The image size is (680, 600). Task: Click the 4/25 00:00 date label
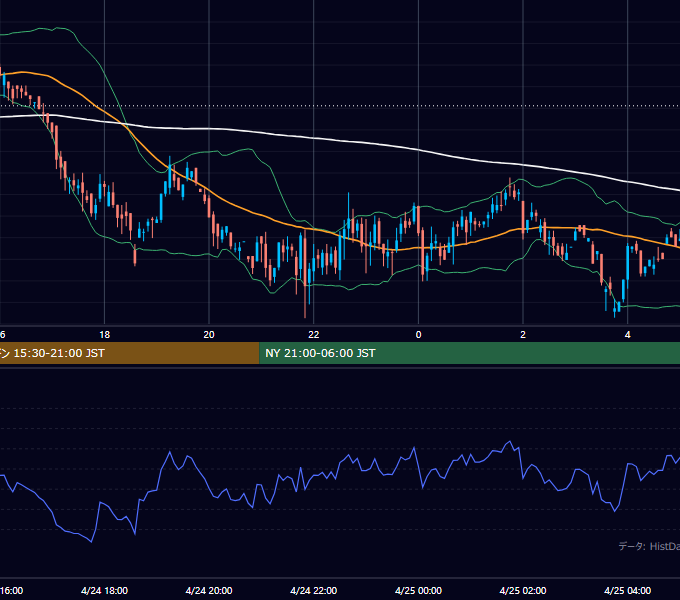(x=418, y=590)
